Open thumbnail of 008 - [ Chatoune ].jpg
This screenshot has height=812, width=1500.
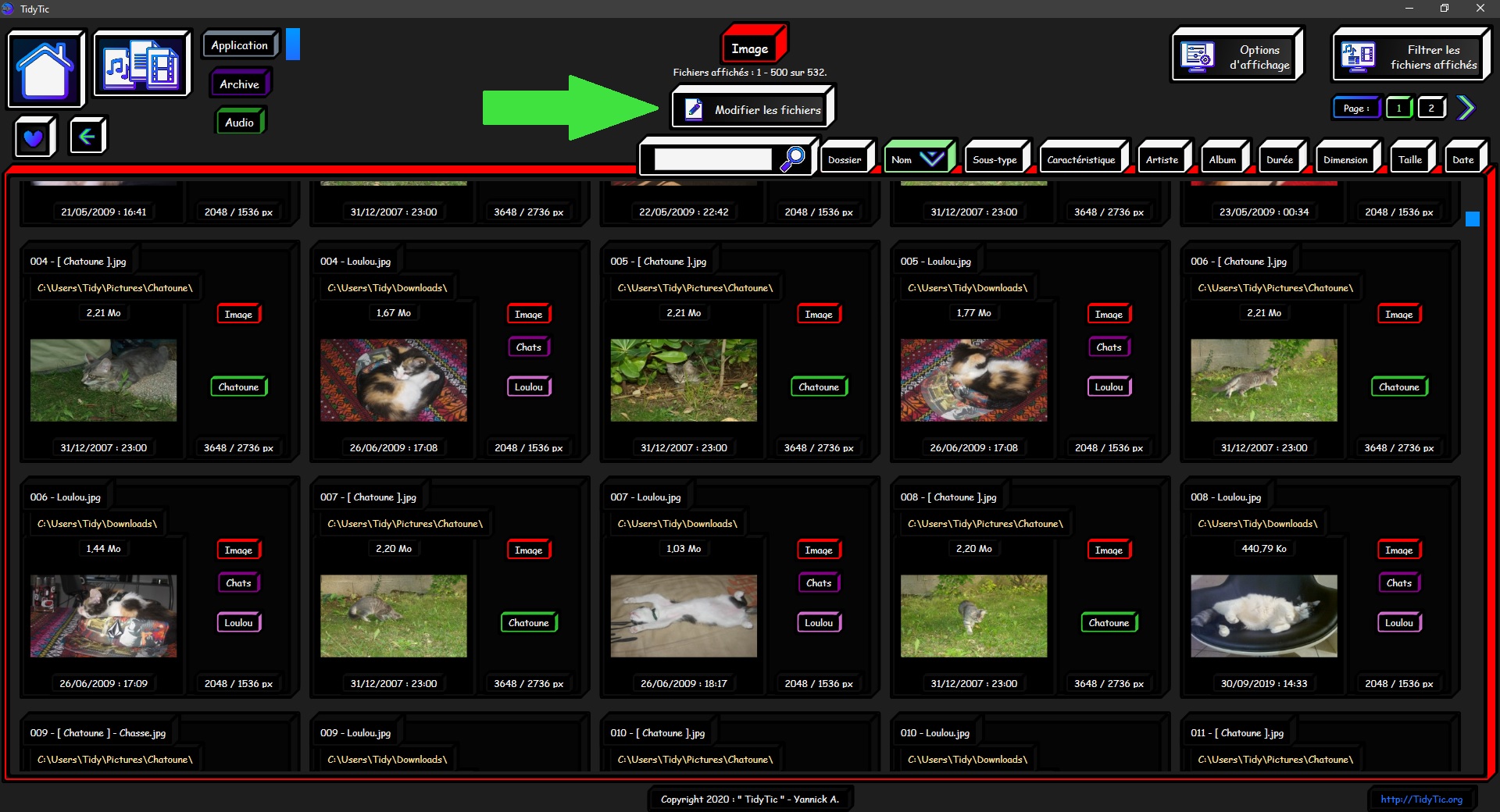(973, 616)
